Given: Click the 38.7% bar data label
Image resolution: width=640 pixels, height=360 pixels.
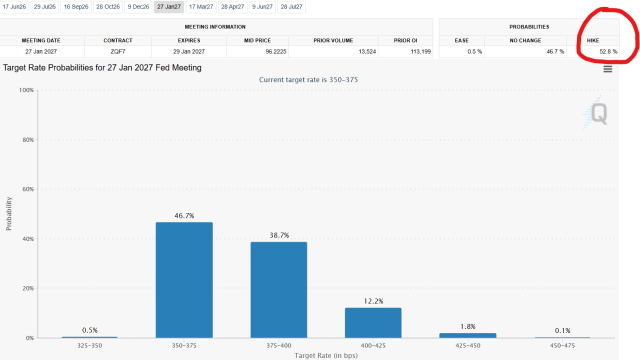Looking at the screenshot, I should tap(279, 235).
